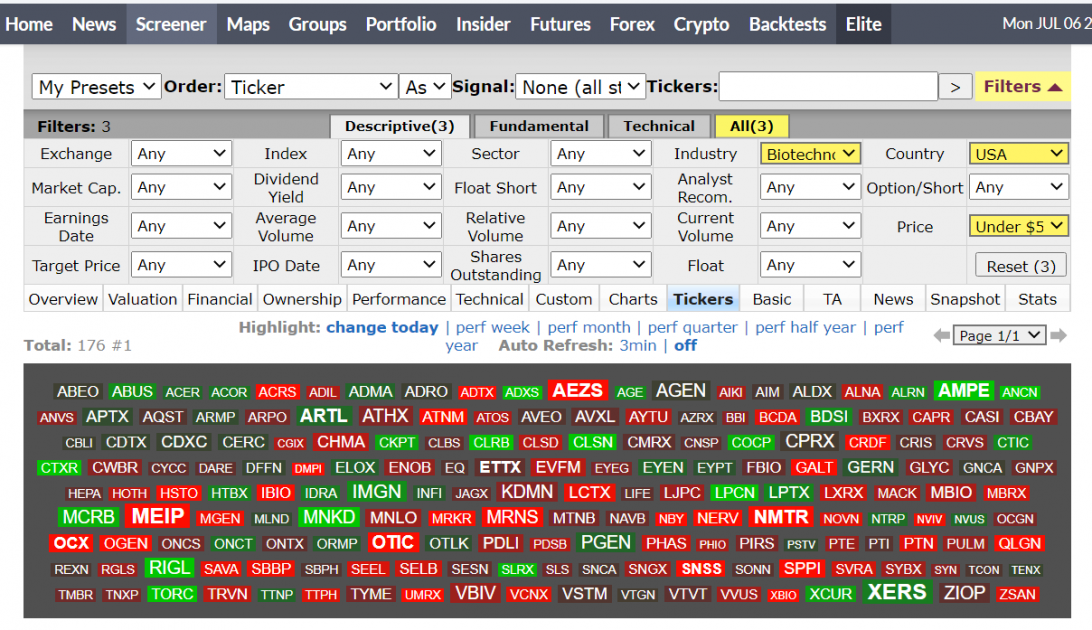Reset the 3 active filters

click(x=1021, y=266)
